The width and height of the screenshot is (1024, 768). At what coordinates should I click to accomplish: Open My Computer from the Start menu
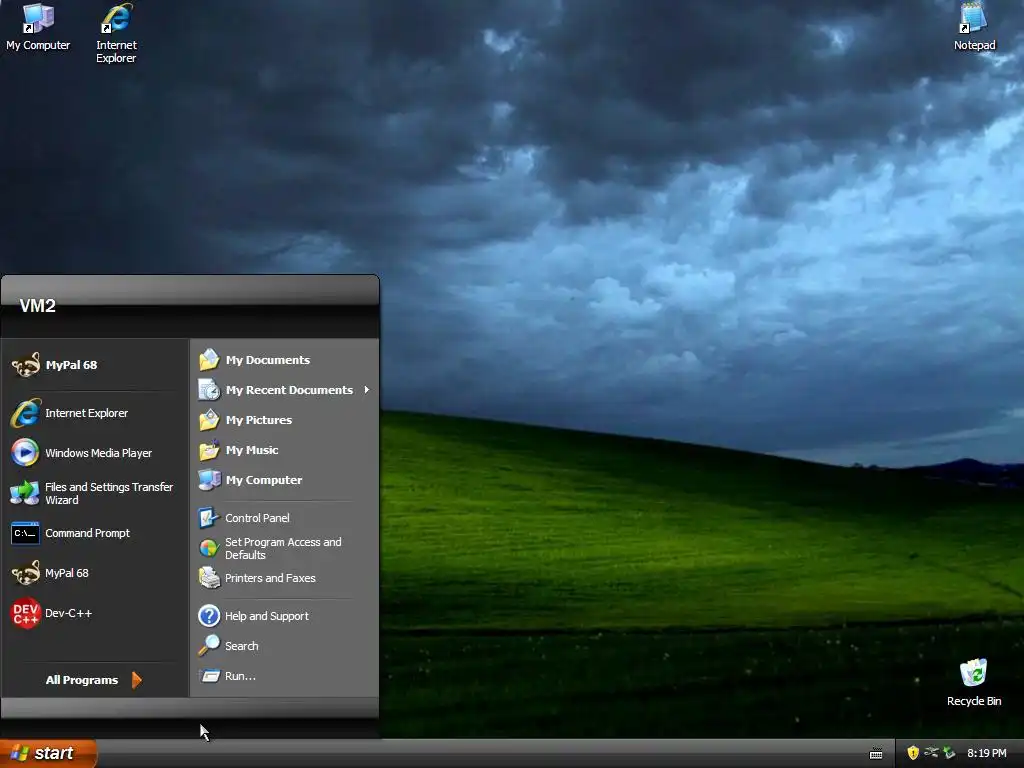pyautogui.click(x=284, y=480)
